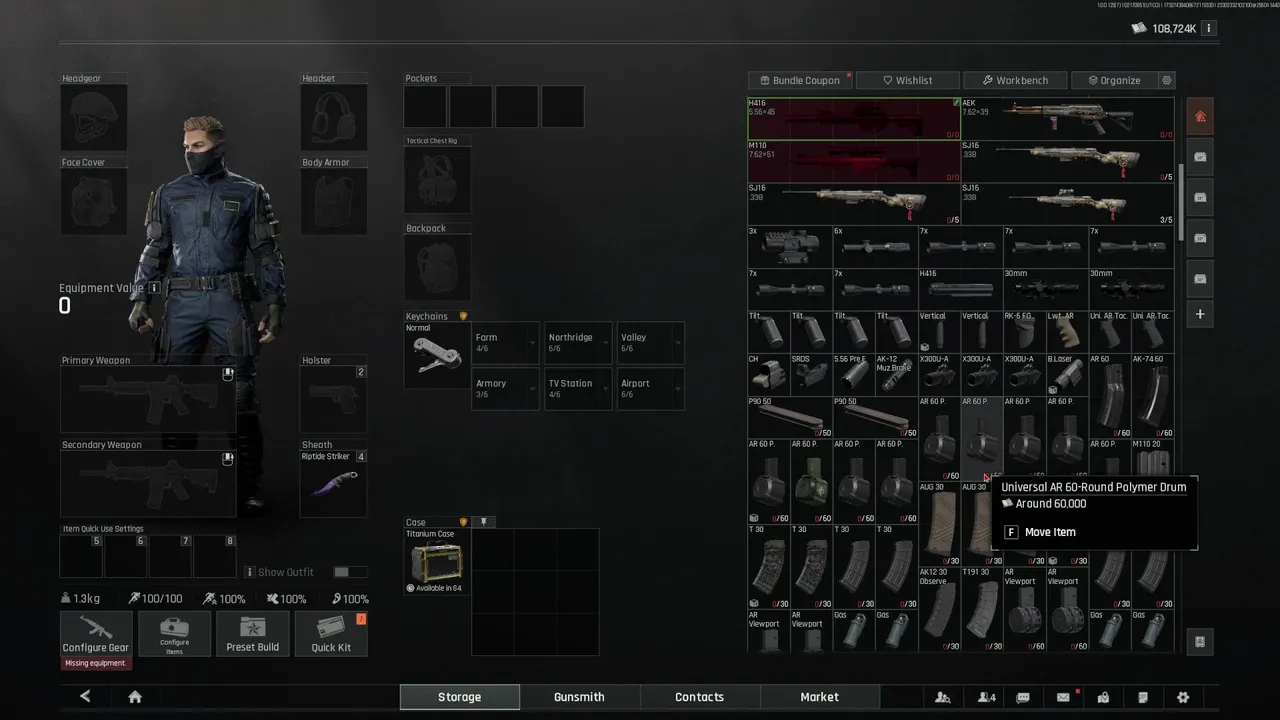Open the Wishlist
The width and height of the screenshot is (1280, 720).
coord(908,80)
